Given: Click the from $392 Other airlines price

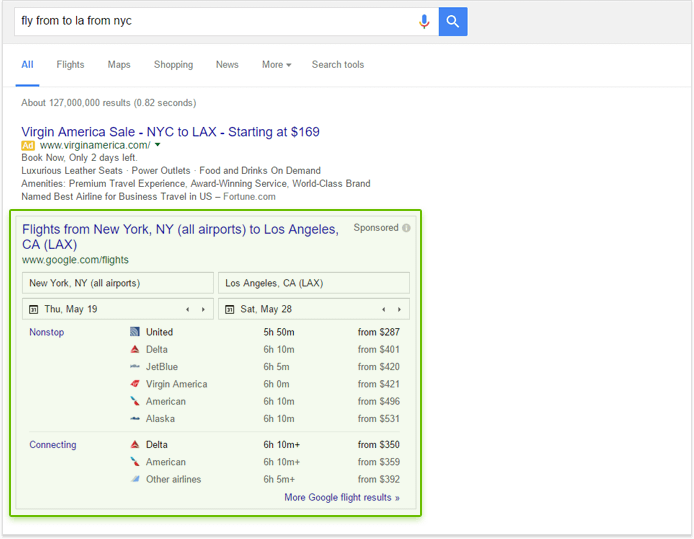Looking at the screenshot, I should [x=379, y=479].
